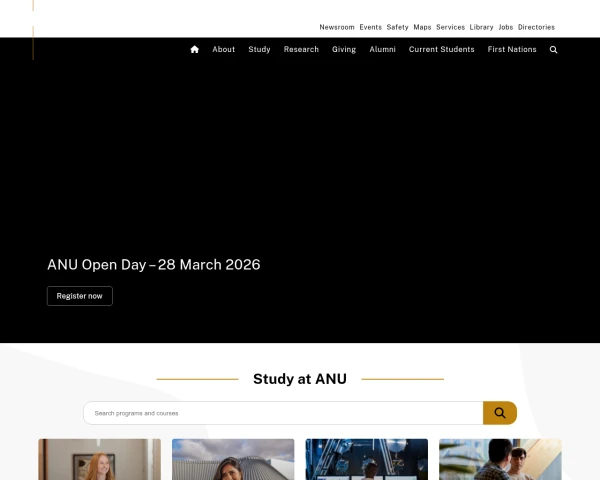
Task: Focus the Search programs and courses field
Action: click(283, 413)
